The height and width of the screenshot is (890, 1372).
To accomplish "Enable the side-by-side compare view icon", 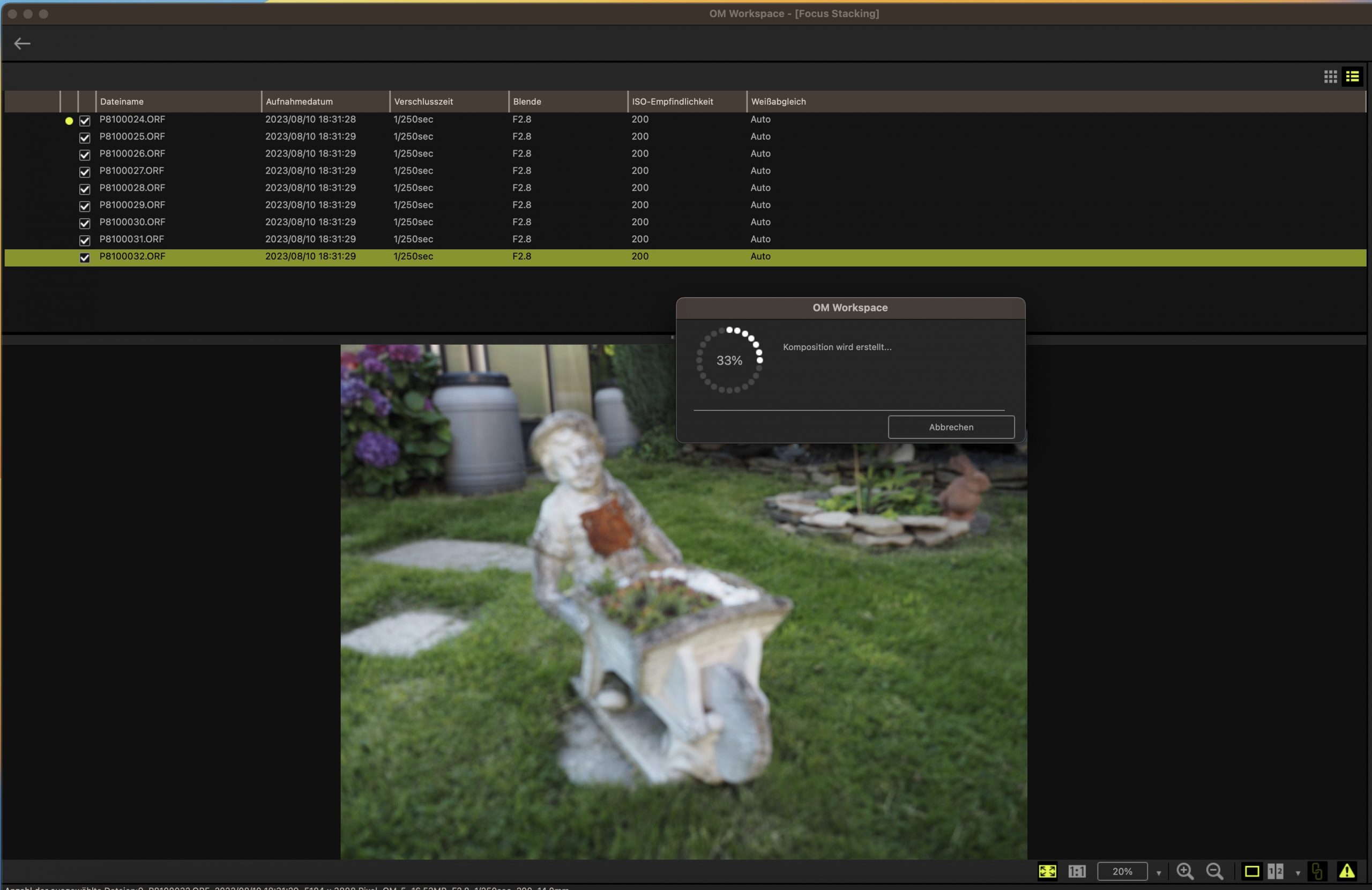I will pyautogui.click(x=1275, y=872).
